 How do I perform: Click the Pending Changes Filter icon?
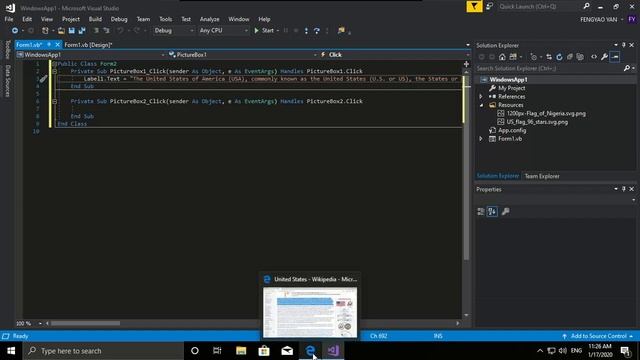coord(534,57)
